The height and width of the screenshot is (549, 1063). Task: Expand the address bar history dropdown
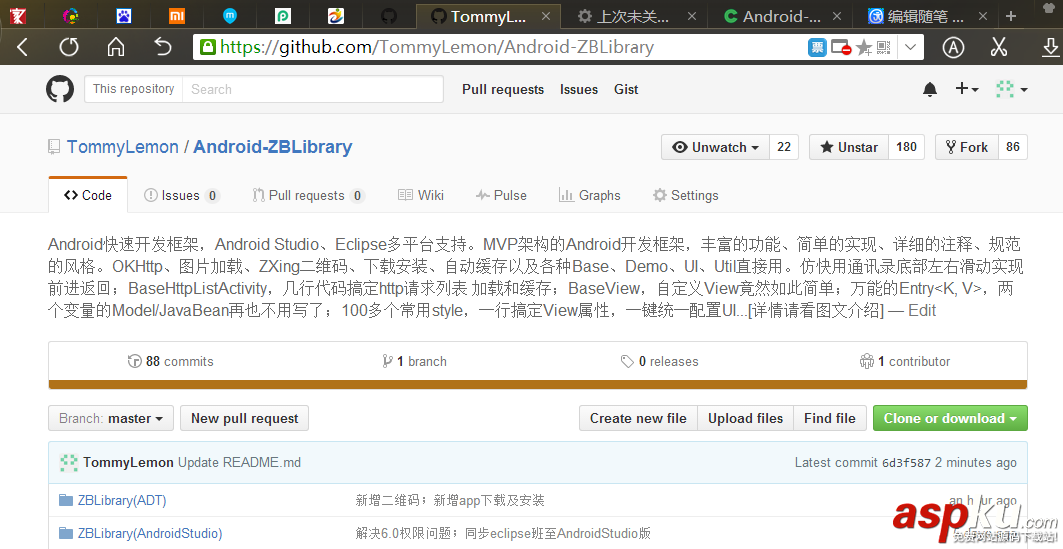pos(910,47)
